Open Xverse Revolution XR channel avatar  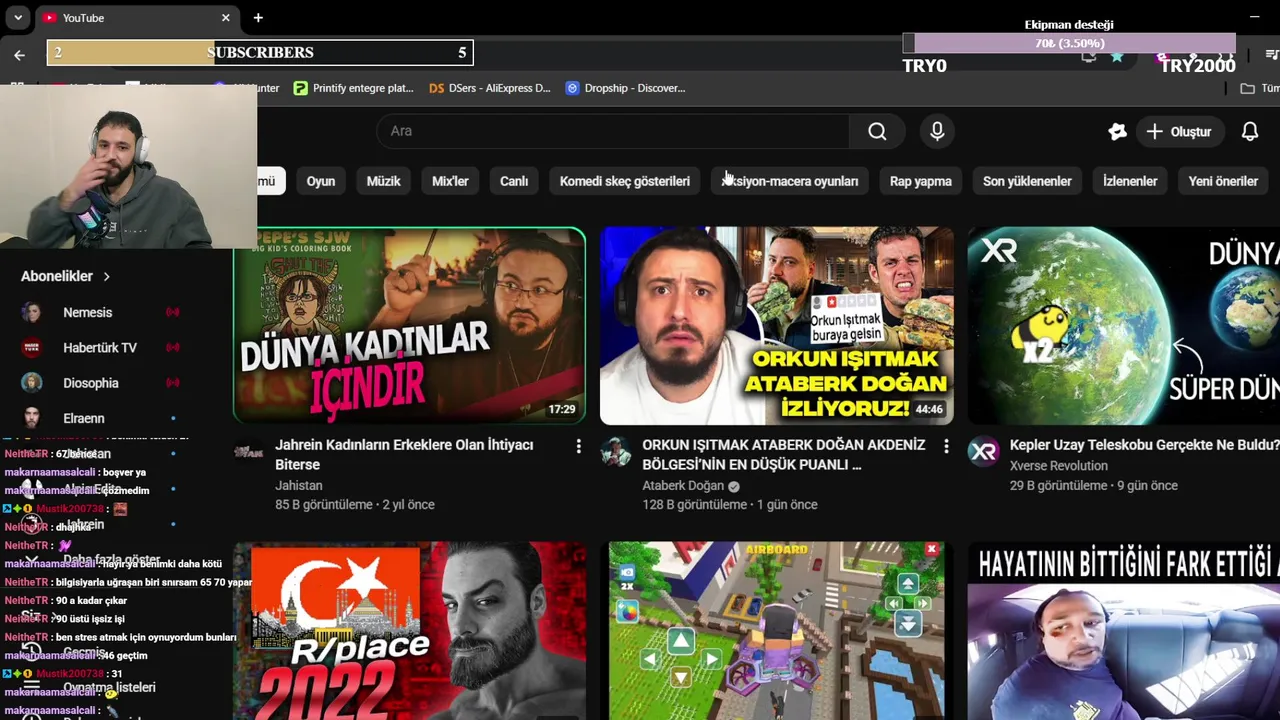pos(984,452)
